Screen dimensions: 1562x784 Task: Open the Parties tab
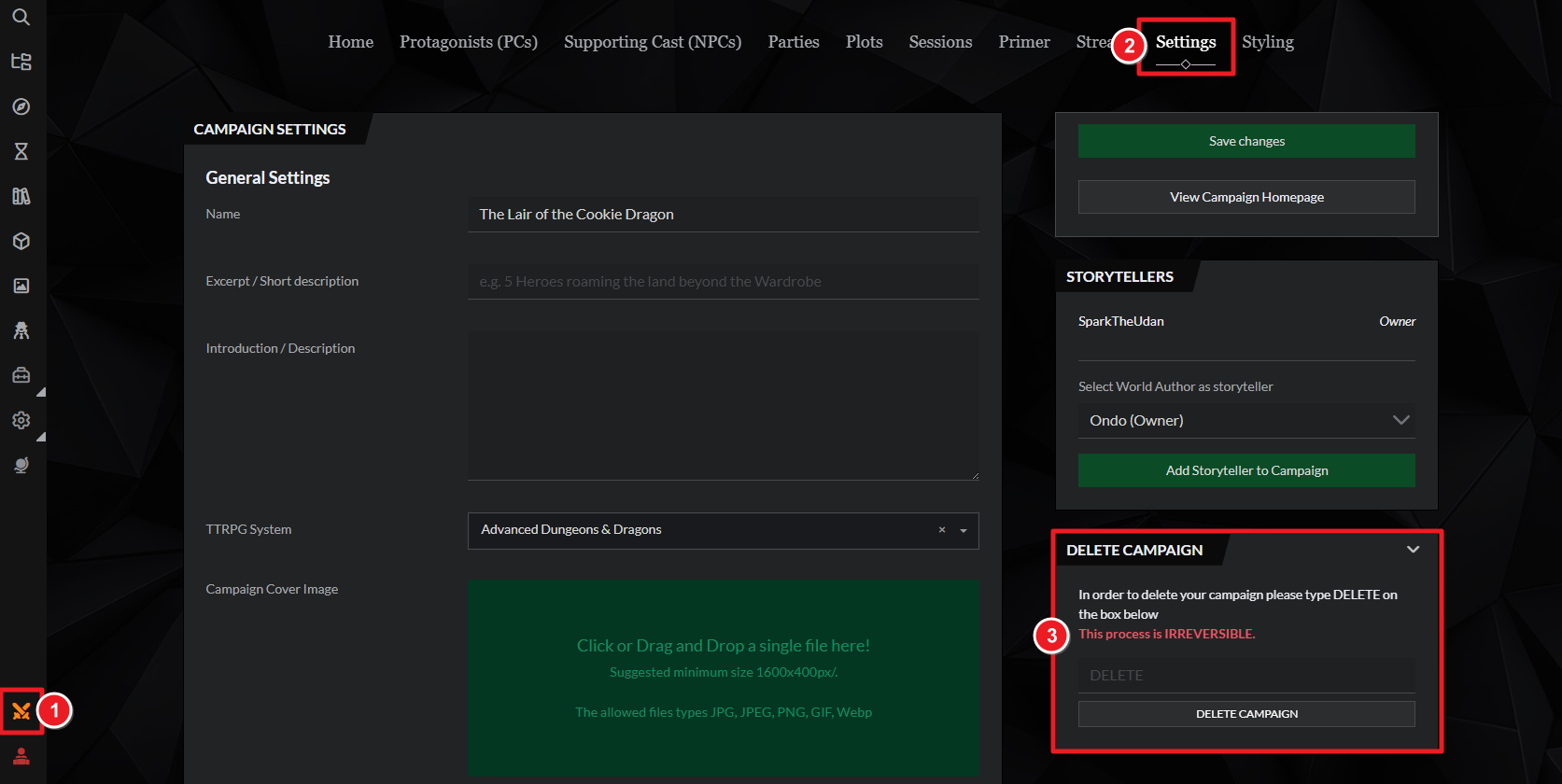pyautogui.click(x=794, y=42)
